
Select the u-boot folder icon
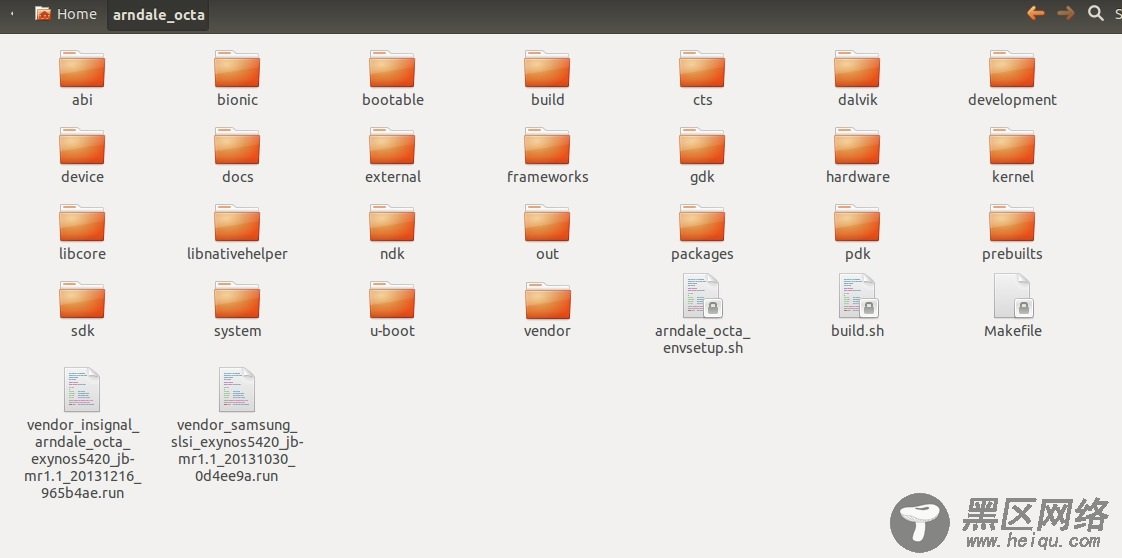[x=392, y=300]
